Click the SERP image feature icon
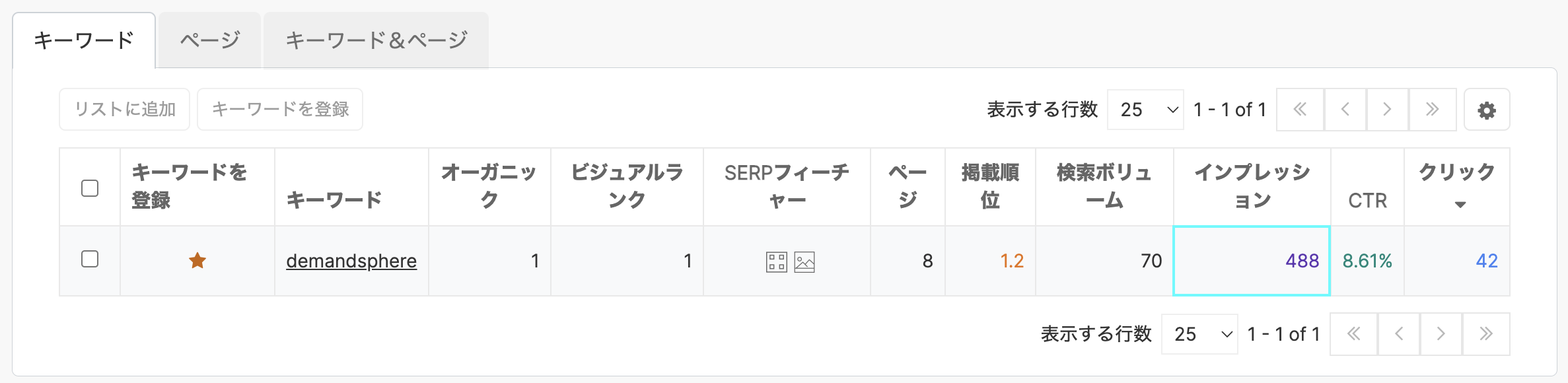 (x=804, y=262)
